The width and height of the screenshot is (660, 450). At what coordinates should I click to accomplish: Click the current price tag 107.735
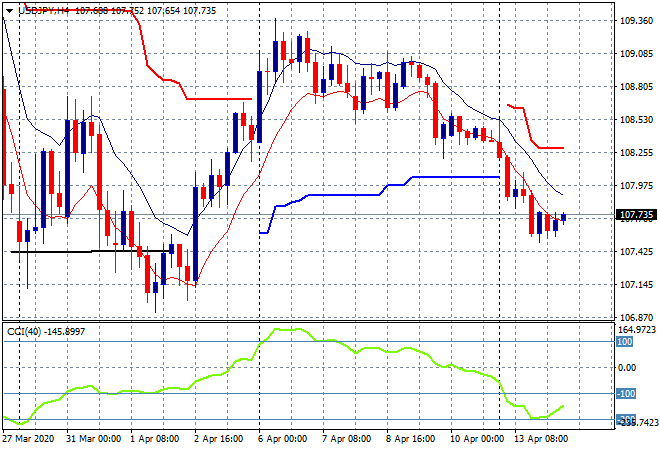636,215
